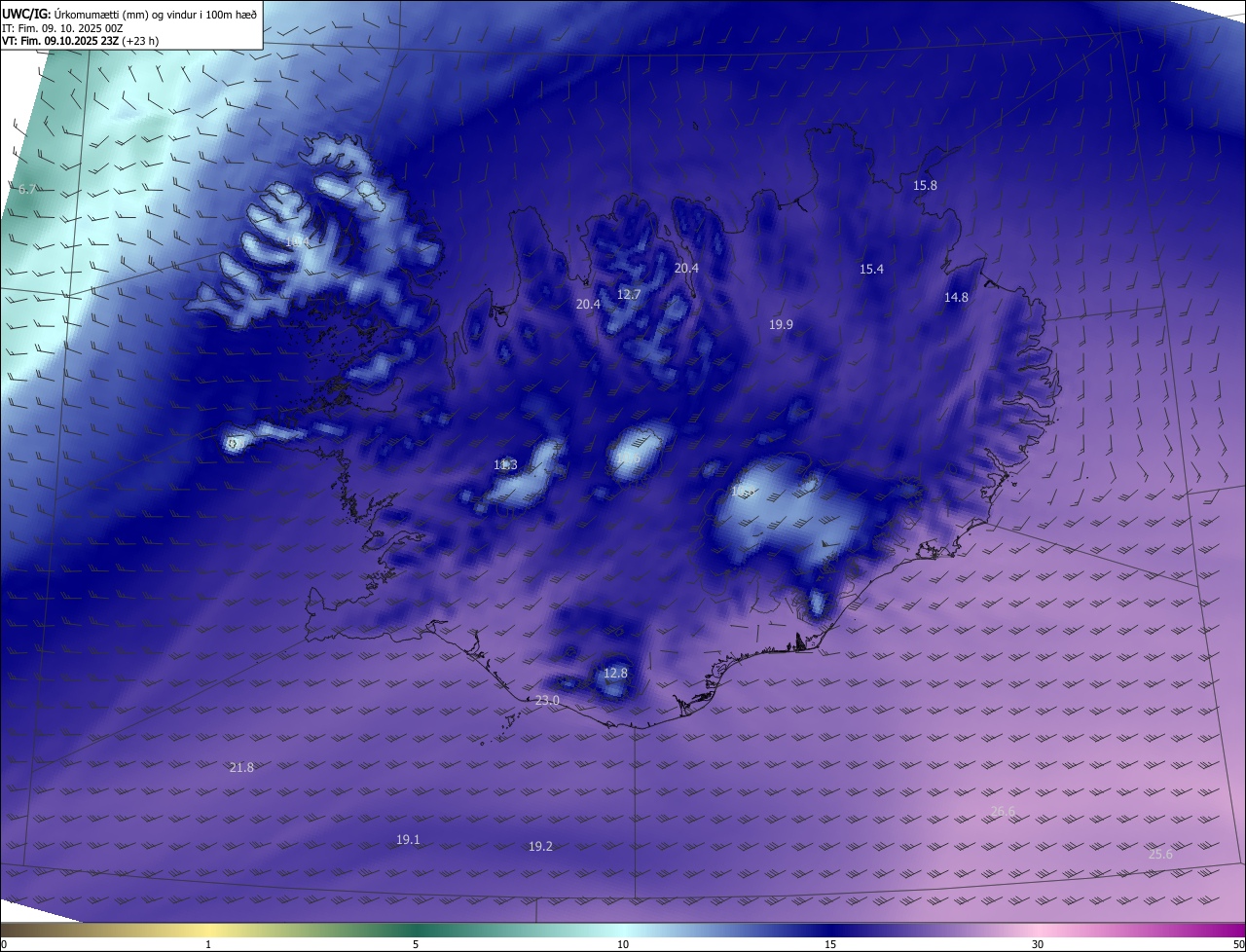Click the 'VT: Fim. 09.10.2025 23Z (+23 h)' line
This screenshot has width=1246, height=952.
tap(80, 41)
